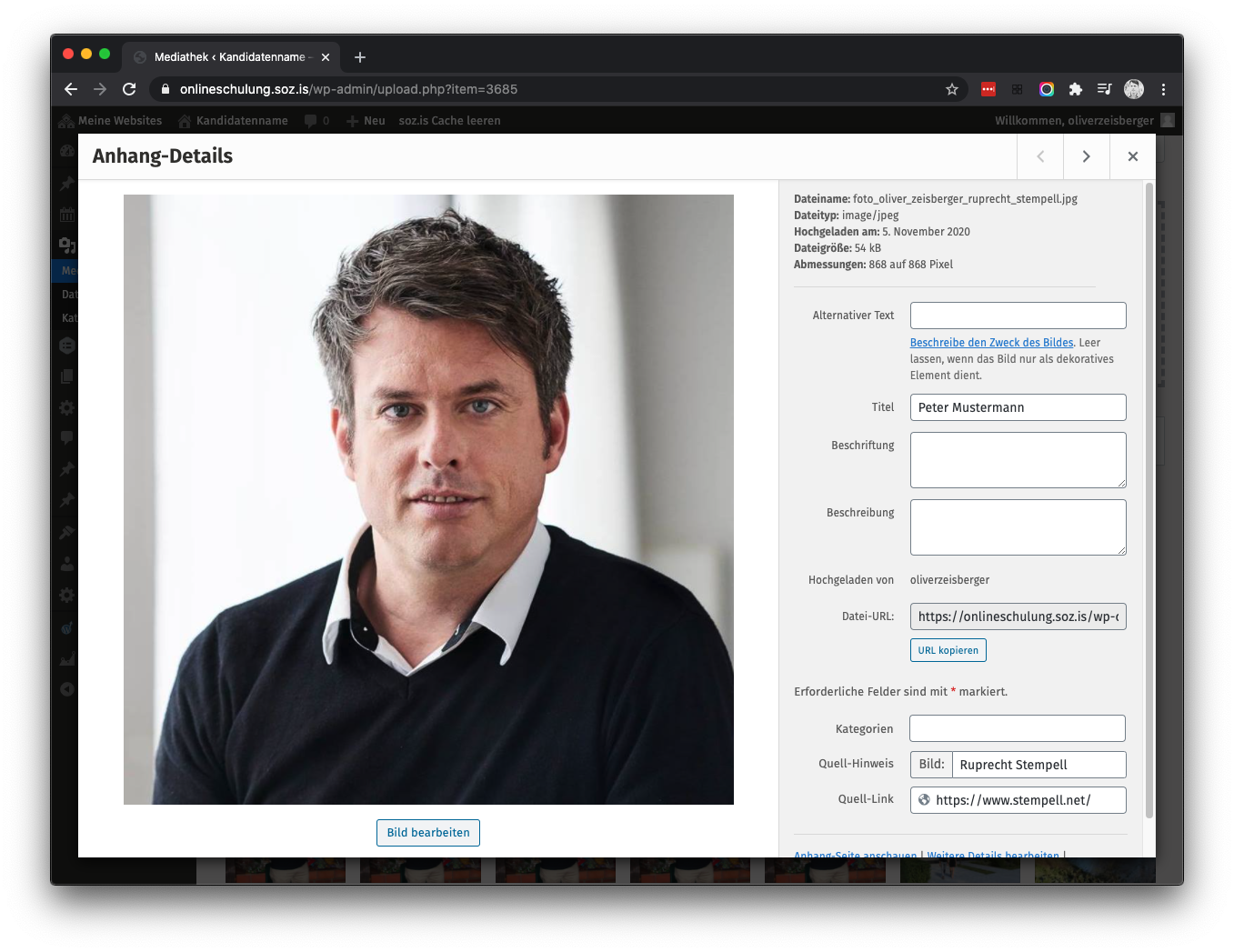Click the Bild bearbeiten button
Screen dimensions: 1234x952
pyautogui.click(x=428, y=833)
